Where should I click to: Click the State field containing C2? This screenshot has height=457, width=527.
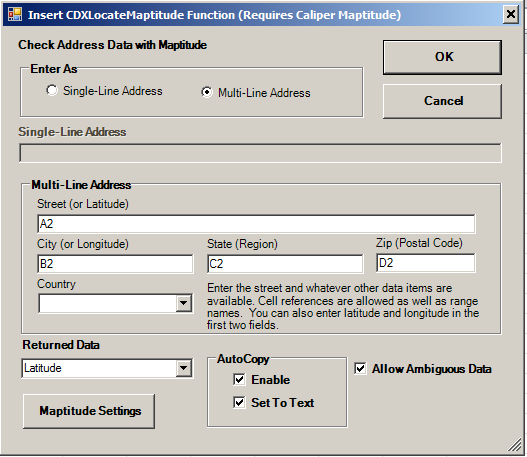pos(285,264)
